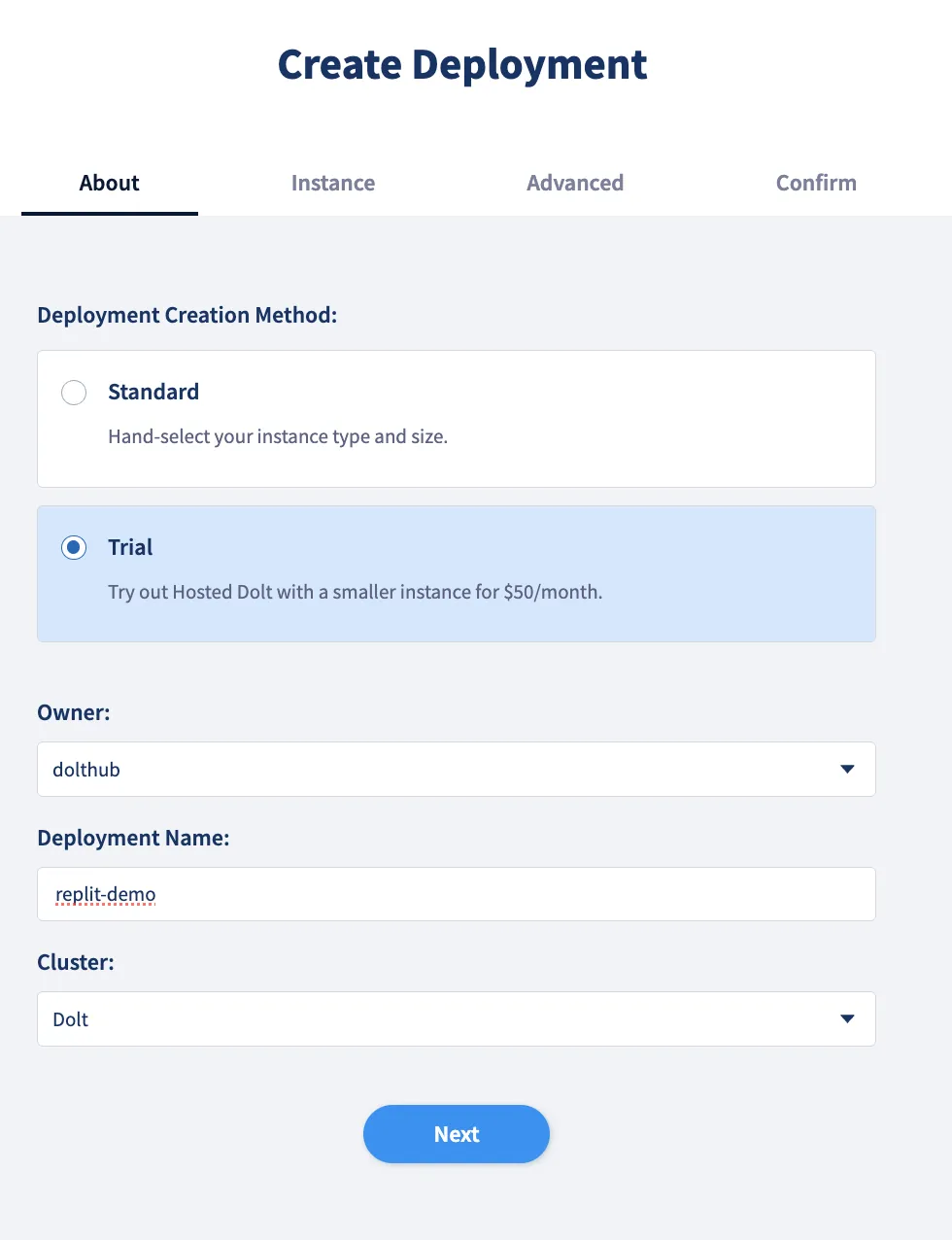Open the Advanced tab

click(575, 183)
